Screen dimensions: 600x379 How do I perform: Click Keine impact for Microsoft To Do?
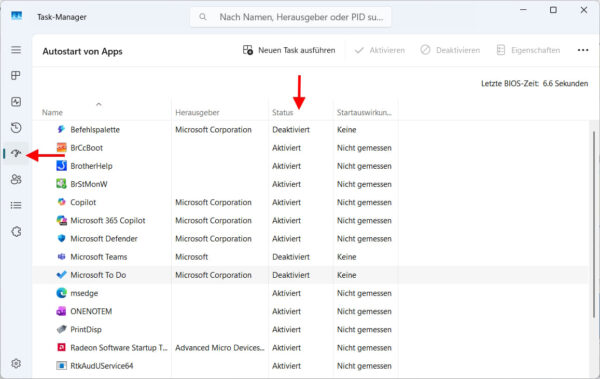pyautogui.click(x=347, y=275)
